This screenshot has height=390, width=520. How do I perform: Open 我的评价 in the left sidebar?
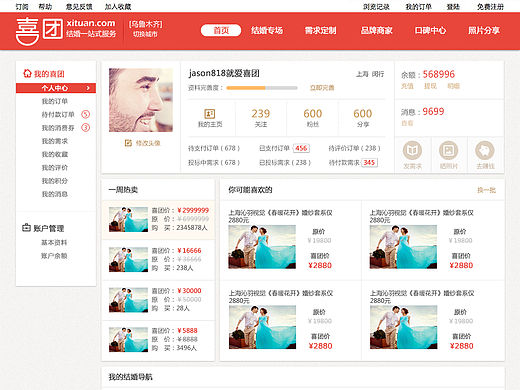pyautogui.click(x=55, y=167)
